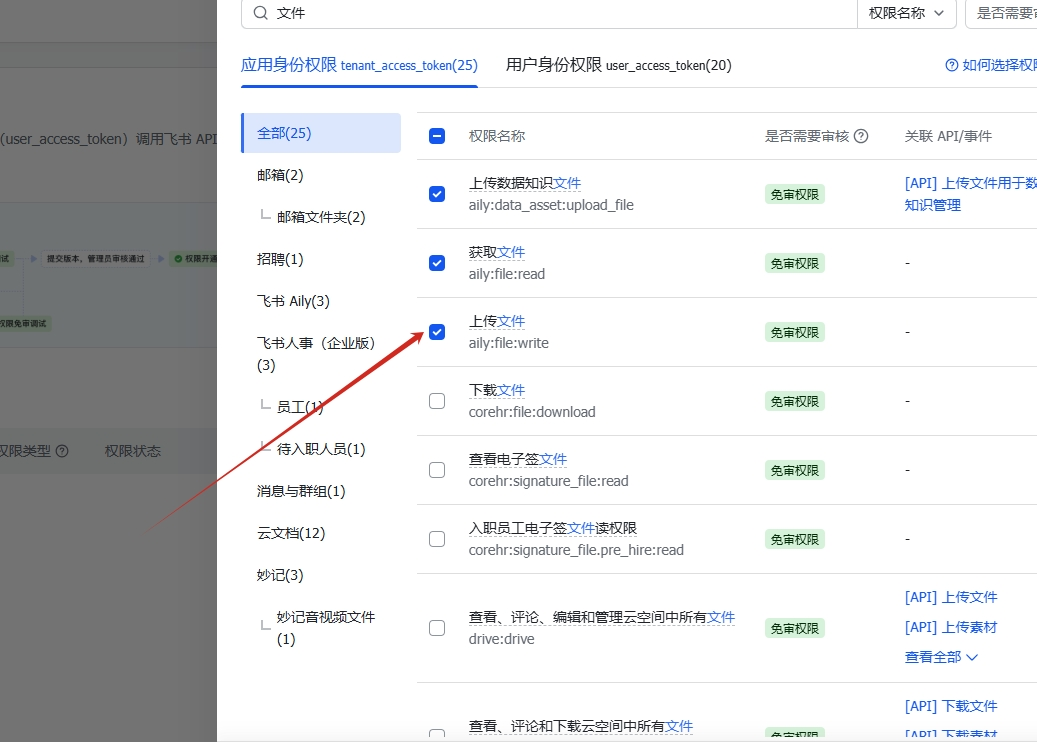Image resolution: width=1037 pixels, height=742 pixels.
Task: Select the 邮箱(2) category
Action: 280,175
